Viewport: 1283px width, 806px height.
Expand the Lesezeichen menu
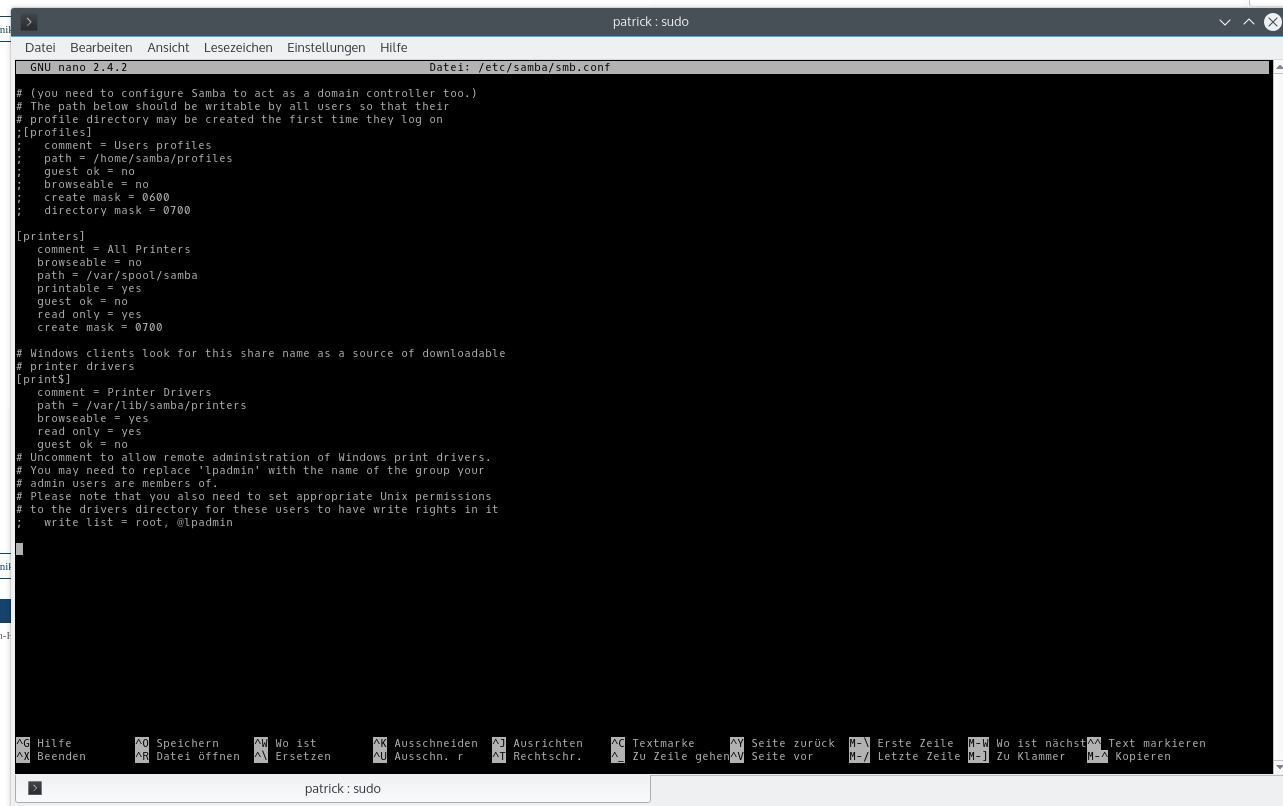238,47
